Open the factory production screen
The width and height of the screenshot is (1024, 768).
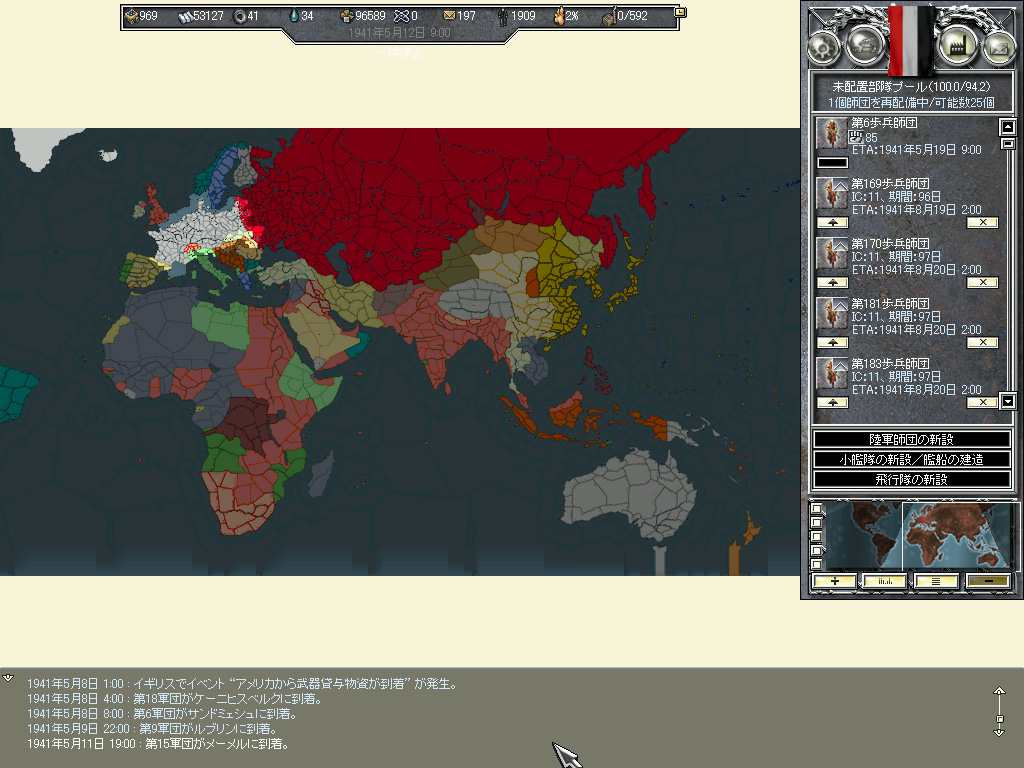957,45
